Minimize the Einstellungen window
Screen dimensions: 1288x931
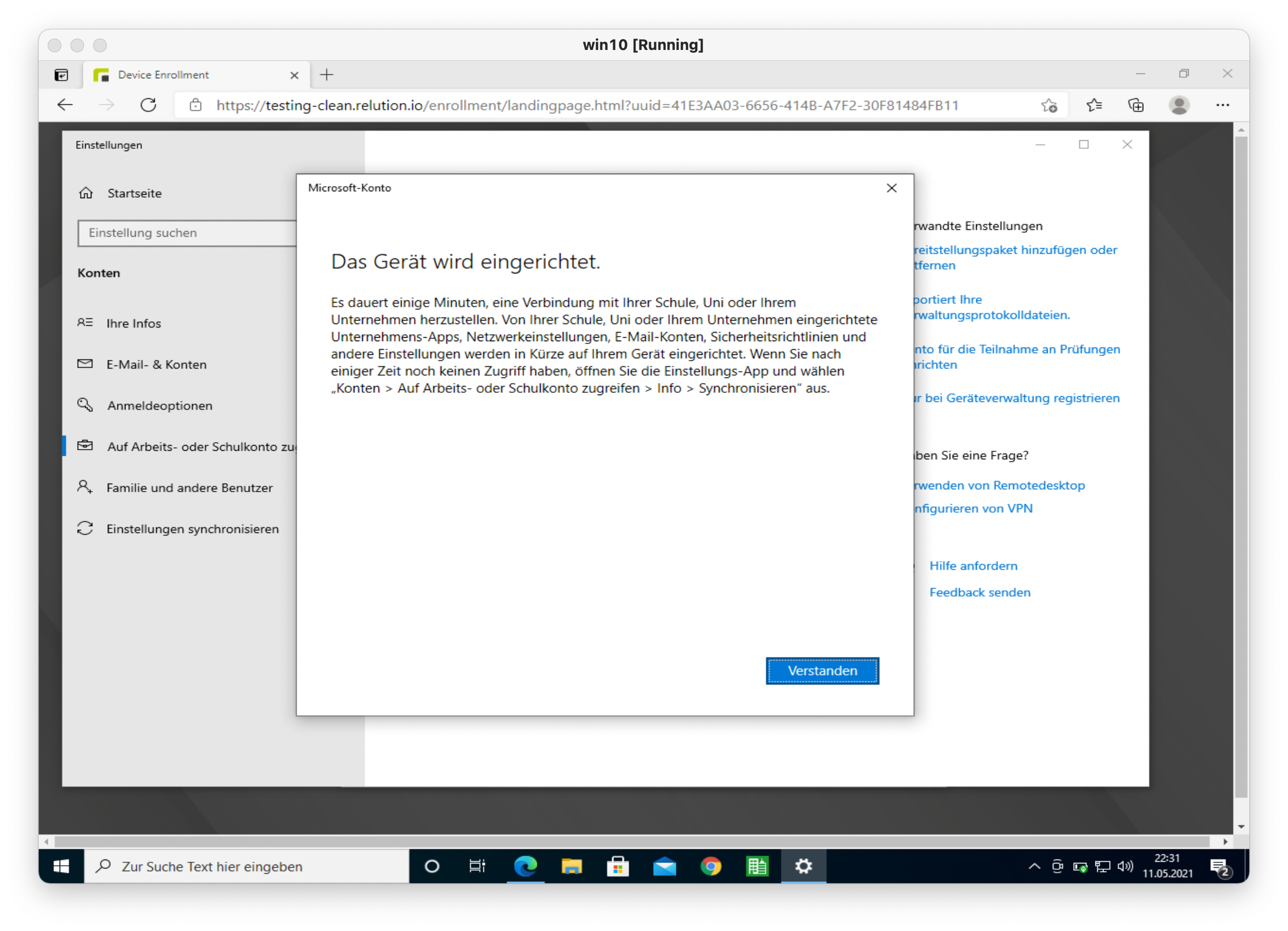click(1040, 145)
